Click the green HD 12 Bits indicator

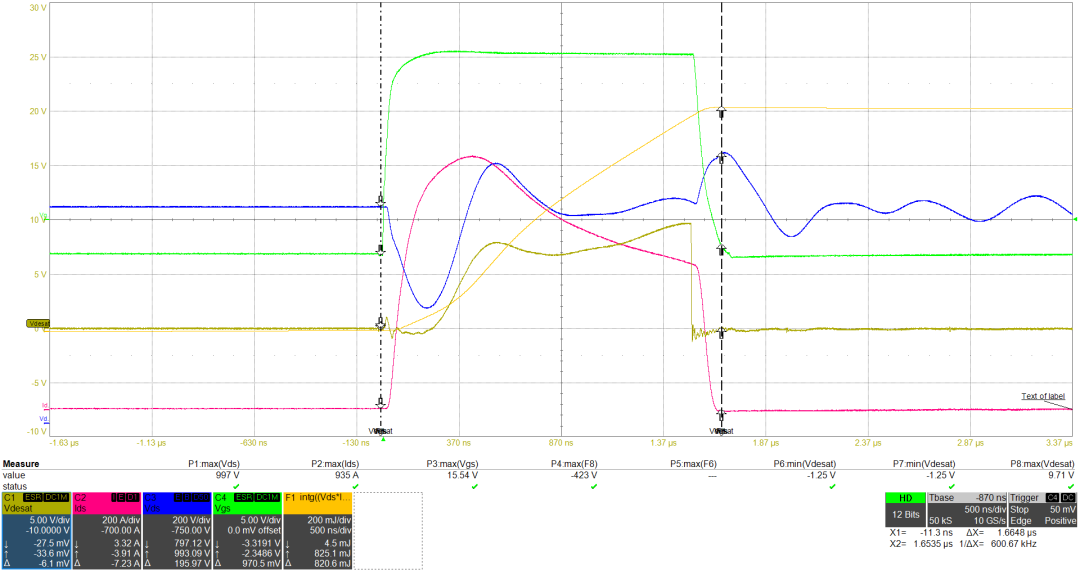coord(906,509)
